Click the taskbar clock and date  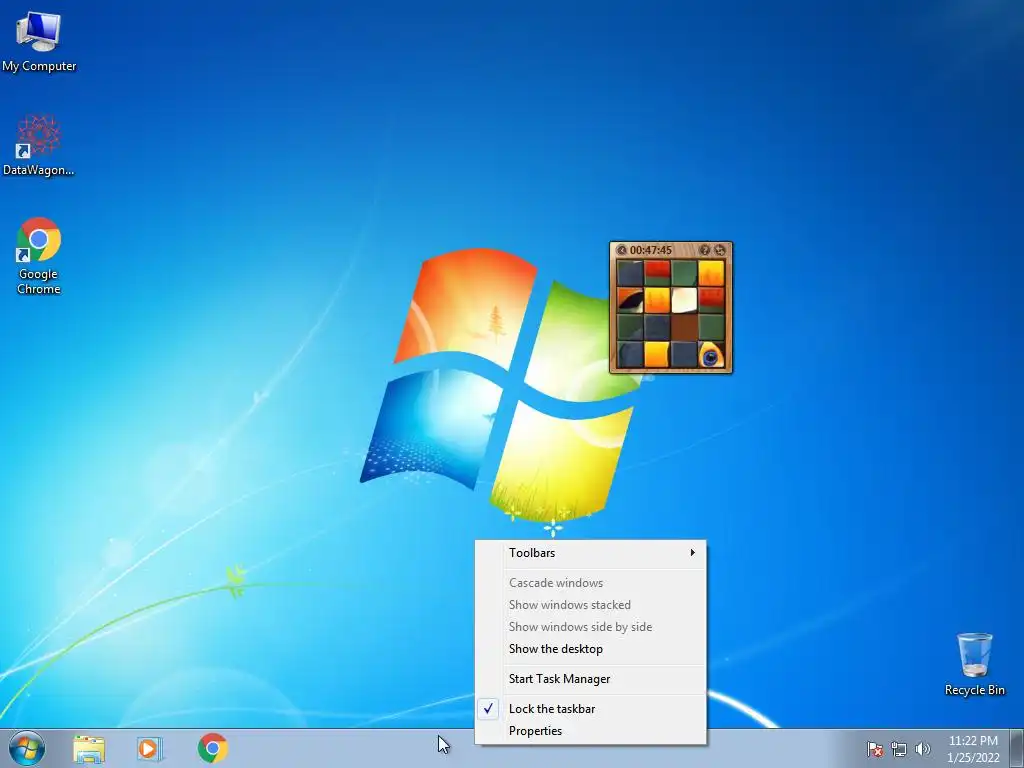coord(973,749)
